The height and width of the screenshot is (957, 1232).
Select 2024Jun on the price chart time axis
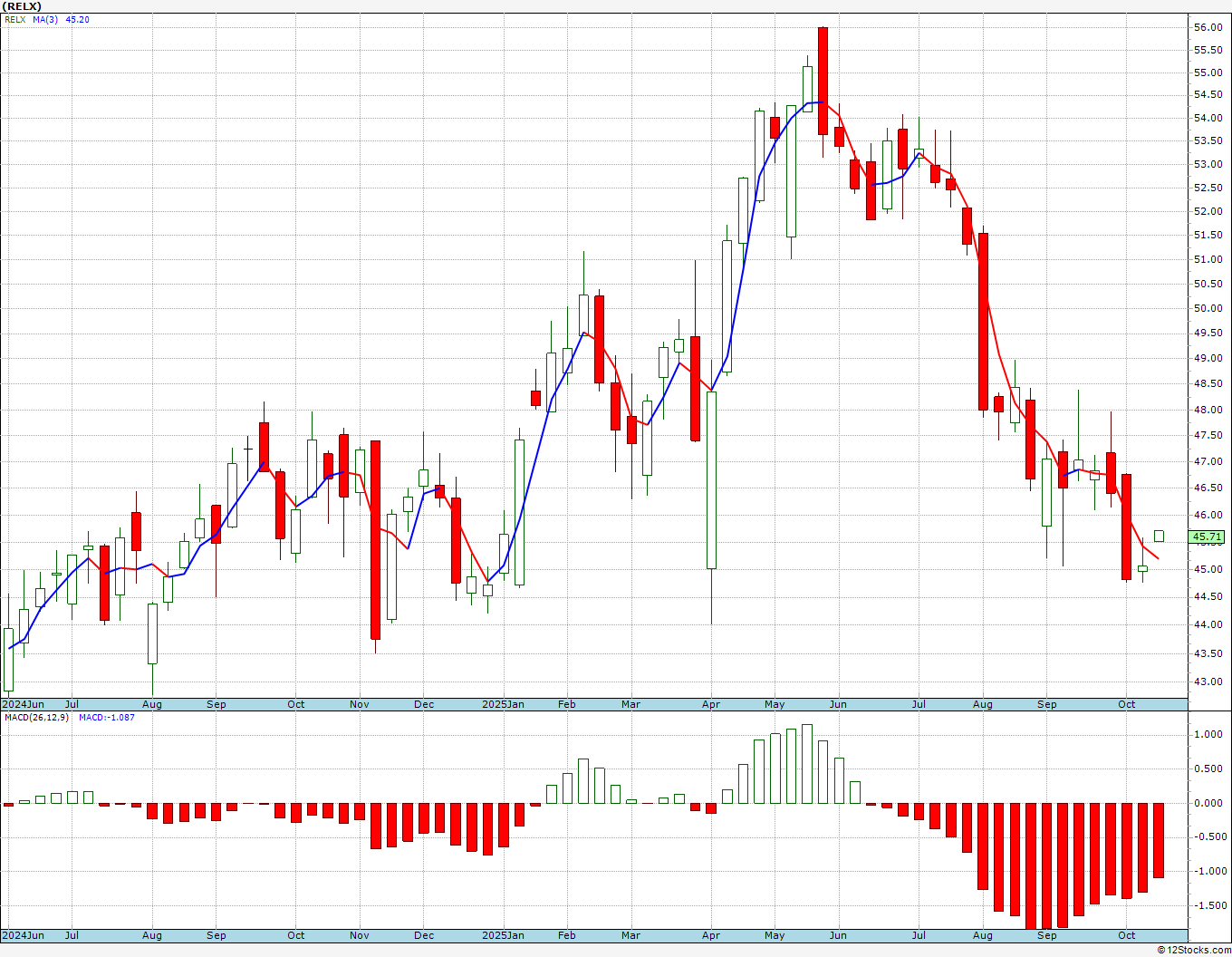tap(23, 704)
